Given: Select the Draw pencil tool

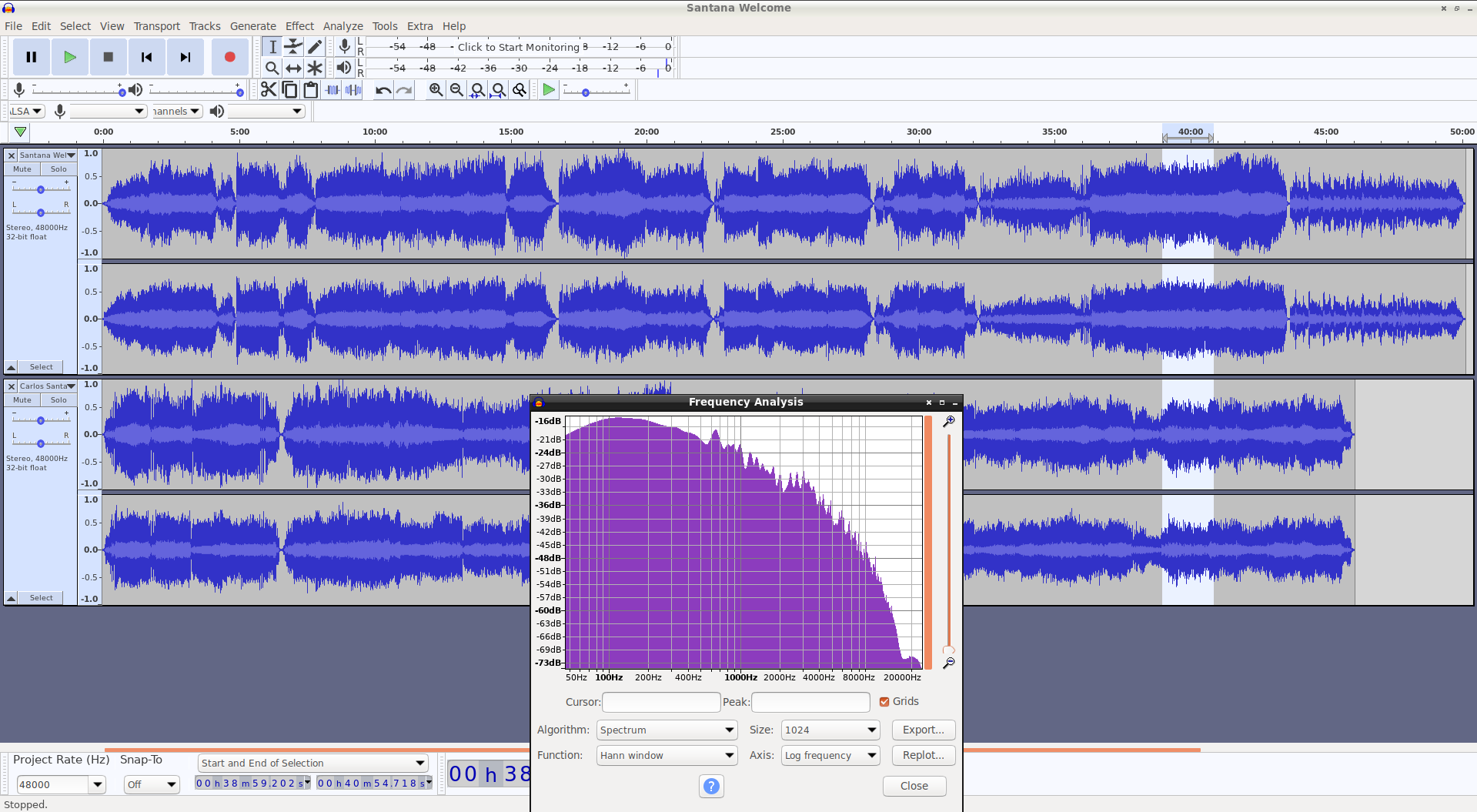Looking at the screenshot, I should pos(315,47).
